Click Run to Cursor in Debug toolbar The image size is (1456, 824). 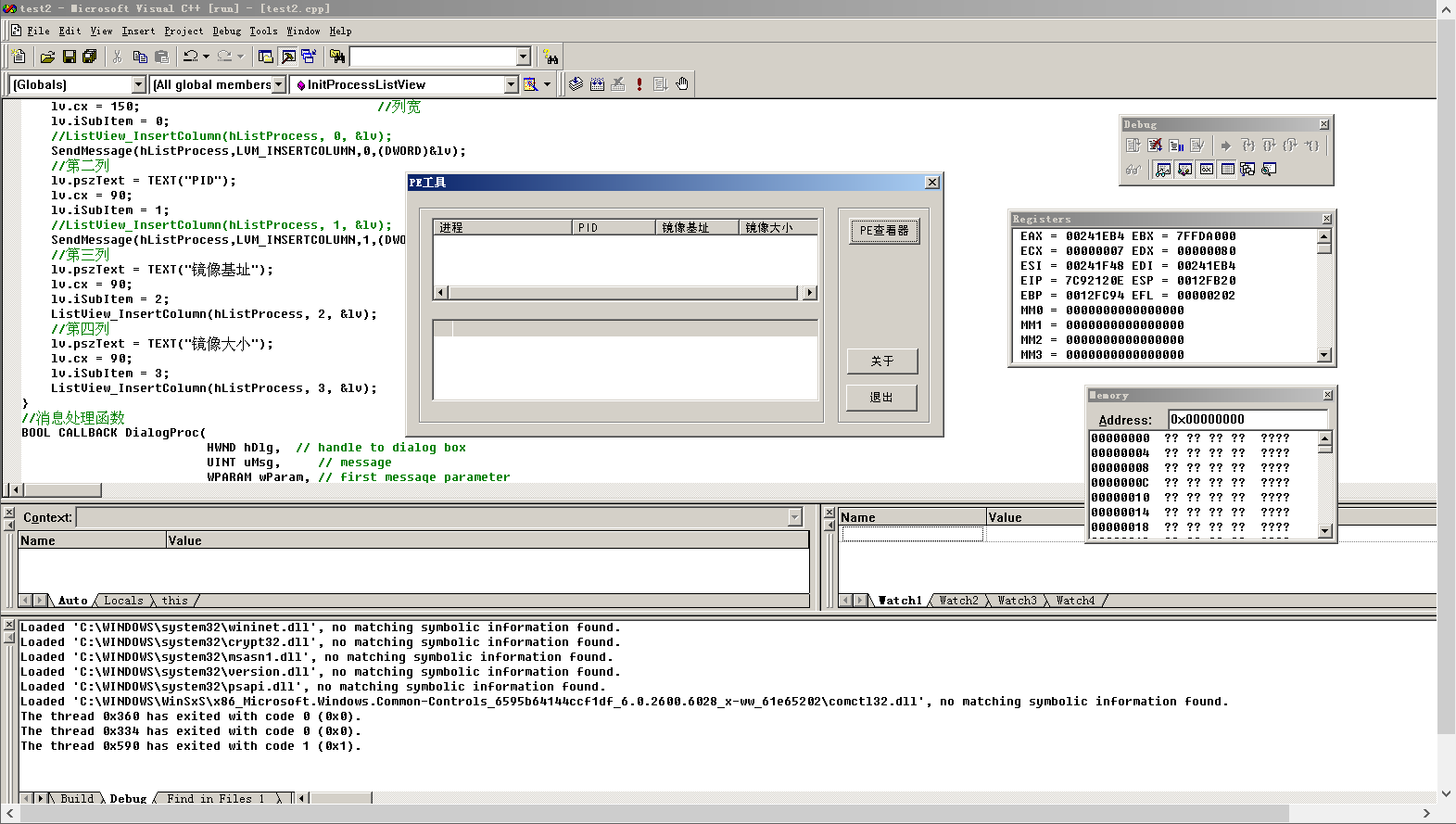pos(1311,146)
